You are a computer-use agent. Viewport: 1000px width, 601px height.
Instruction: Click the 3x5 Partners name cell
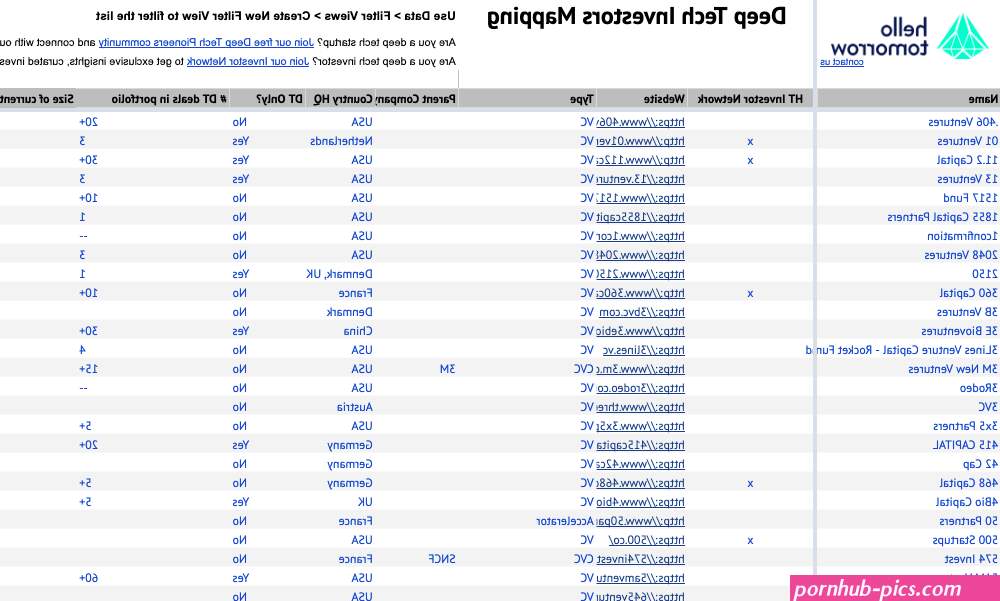click(x=966, y=426)
